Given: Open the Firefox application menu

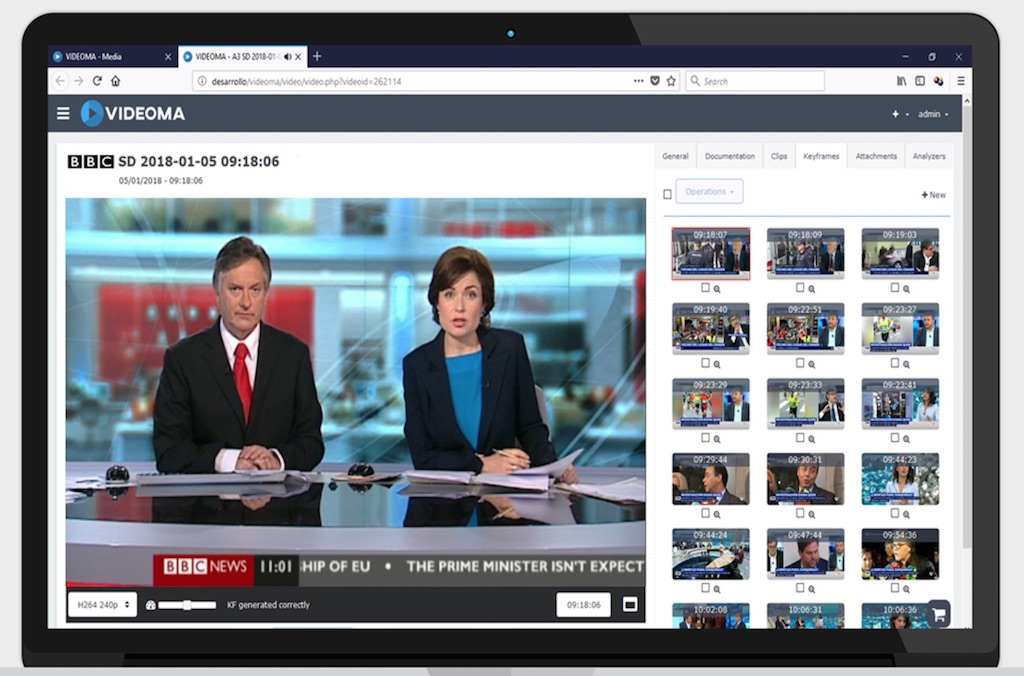Looking at the screenshot, I should point(961,81).
